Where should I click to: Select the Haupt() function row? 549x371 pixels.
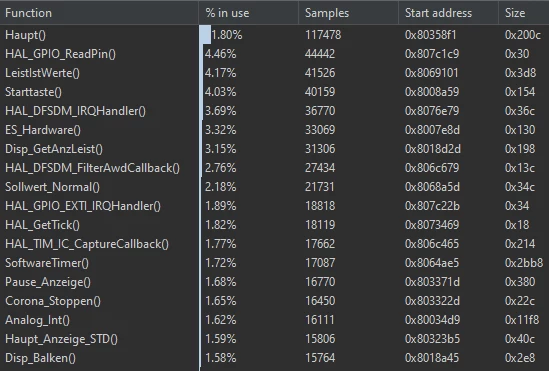pos(274,35)
